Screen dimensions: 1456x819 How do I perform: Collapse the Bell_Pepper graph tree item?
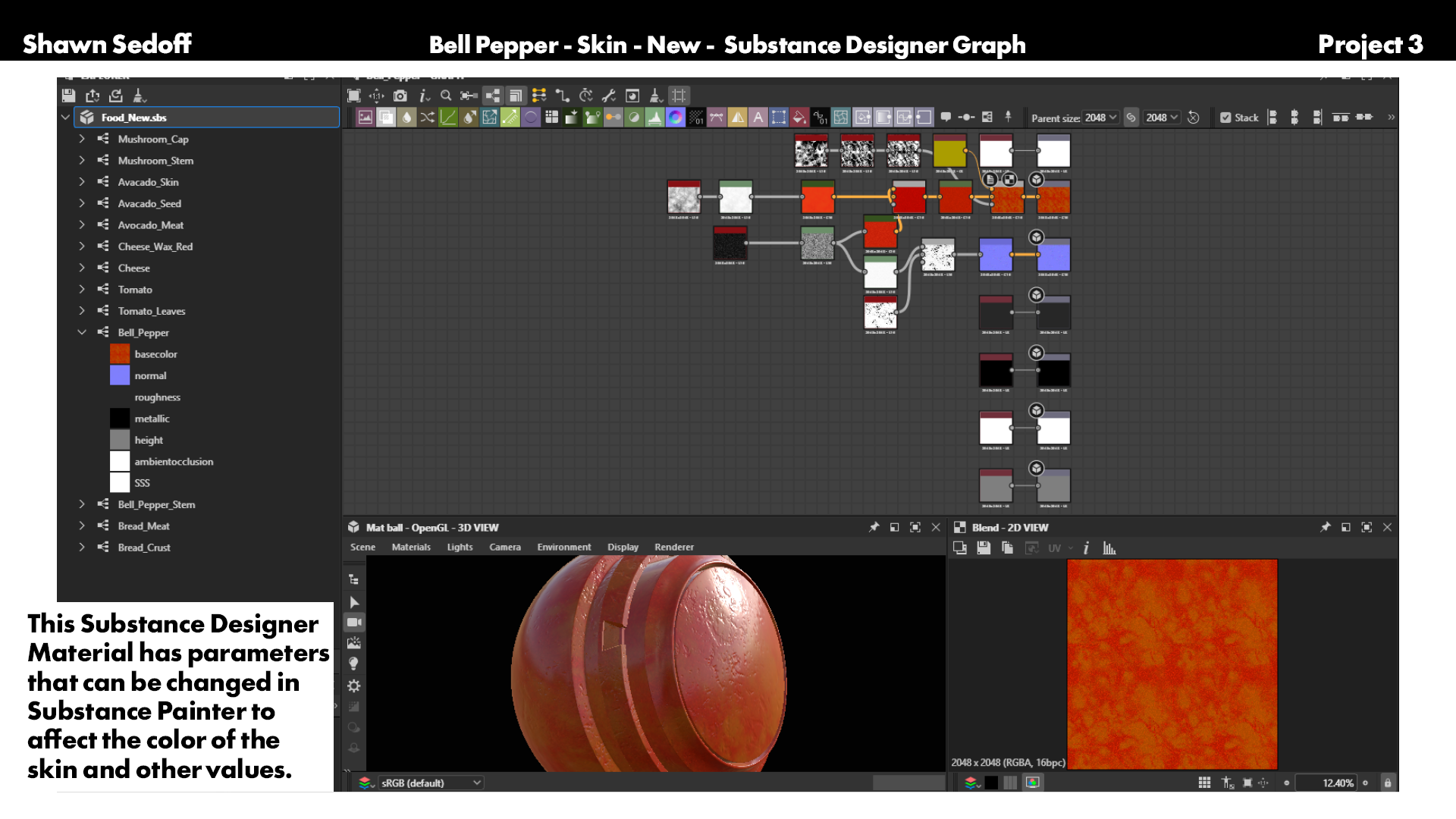[82, 332]
